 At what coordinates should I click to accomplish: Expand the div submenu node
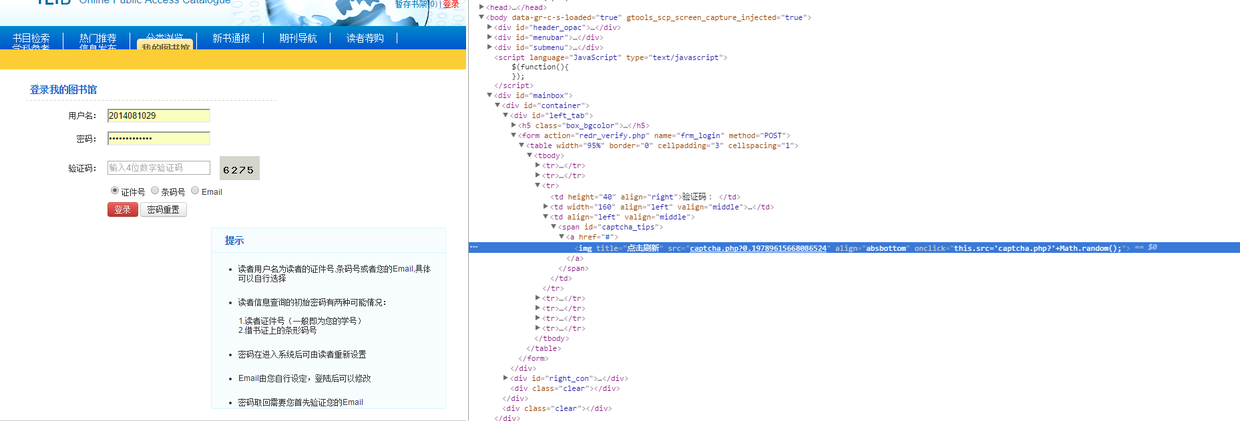490,47
